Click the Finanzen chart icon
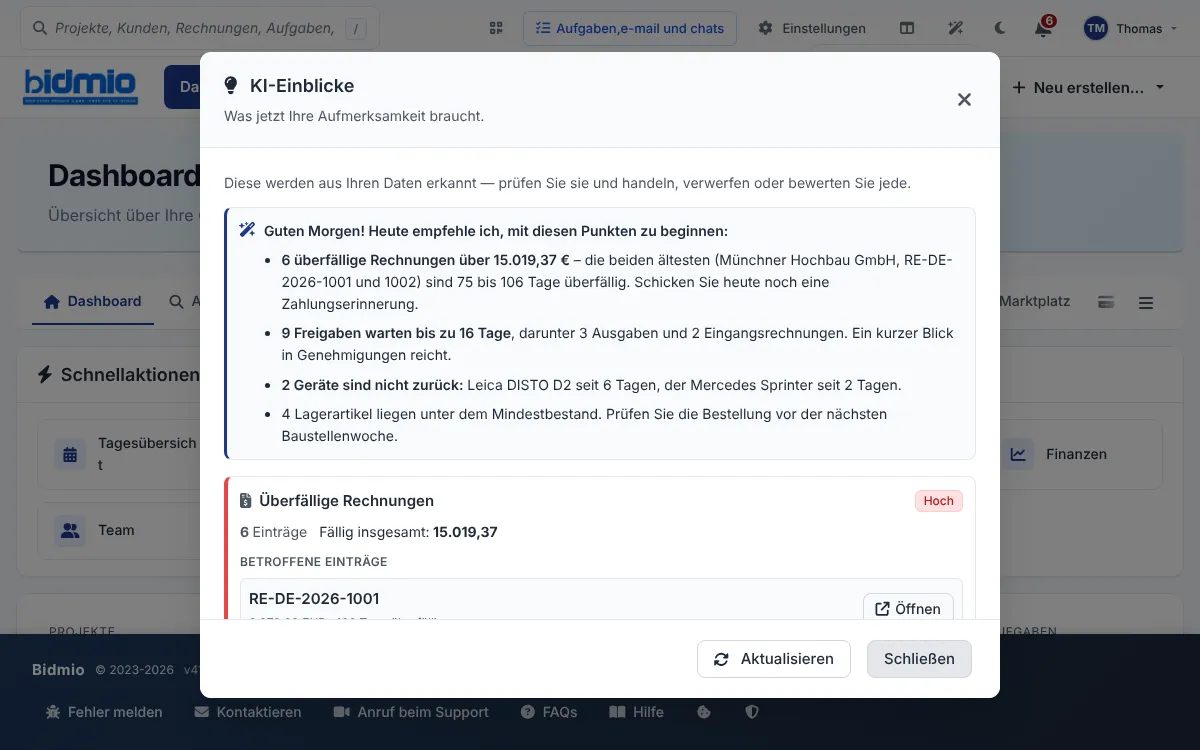 (x=1018, y=454)
